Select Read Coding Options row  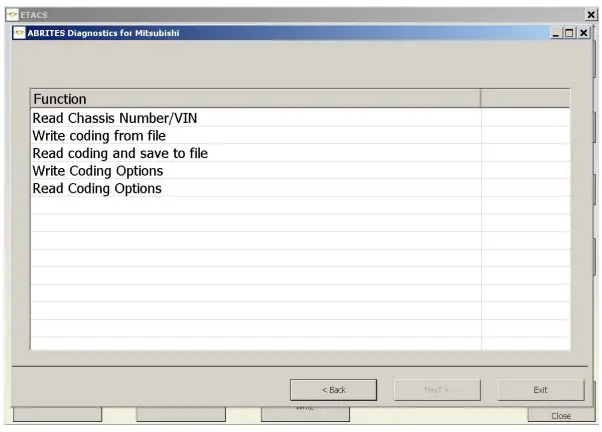point(256,188)
